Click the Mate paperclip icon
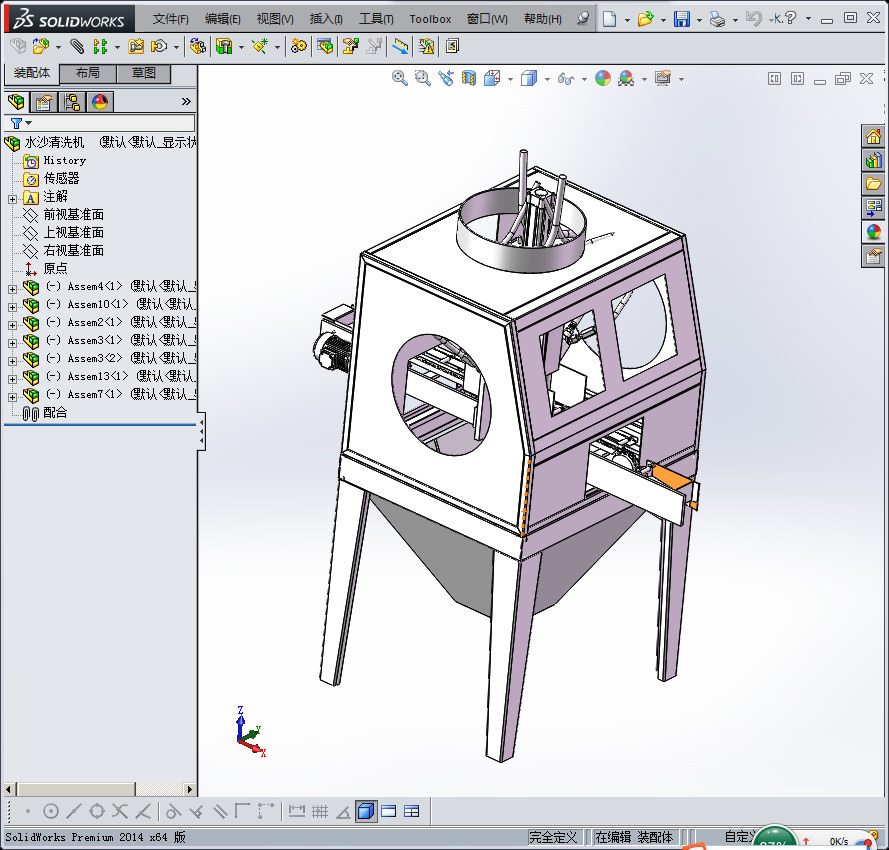The width and height of the screenshot is (889, 850). (77, 46)
